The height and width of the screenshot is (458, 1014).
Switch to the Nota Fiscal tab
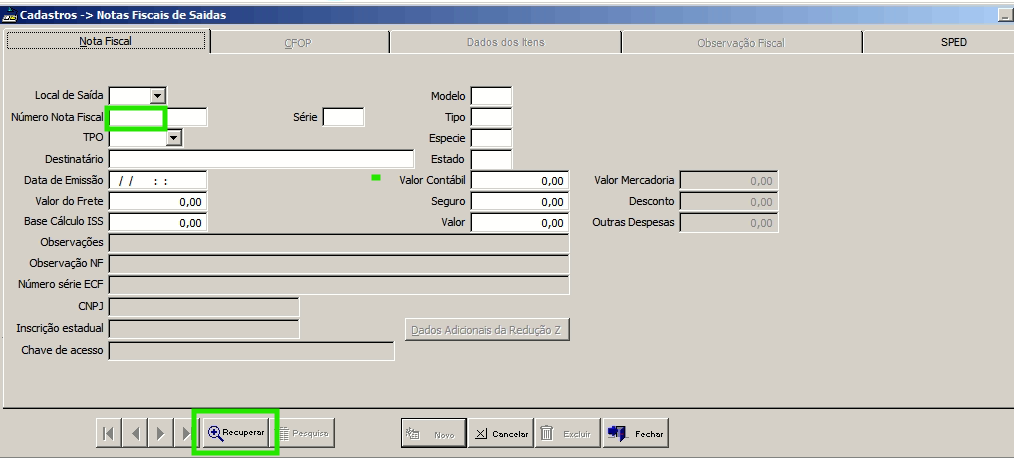(x=105, y=41)
